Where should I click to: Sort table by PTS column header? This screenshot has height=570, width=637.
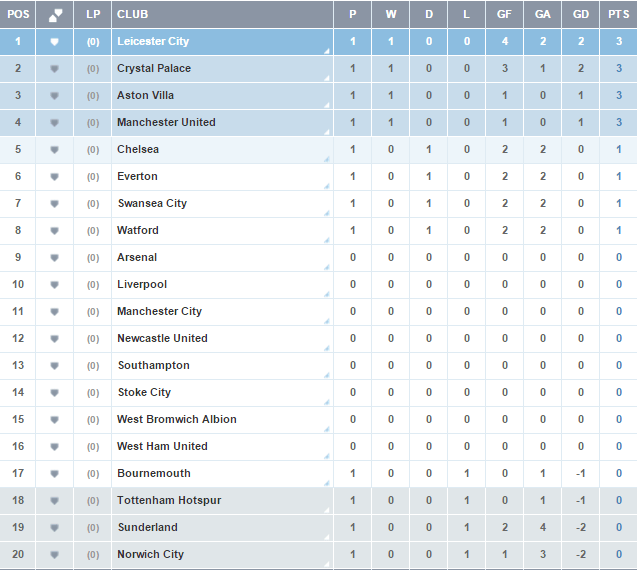pyautogui.click(x=618, y=14)
